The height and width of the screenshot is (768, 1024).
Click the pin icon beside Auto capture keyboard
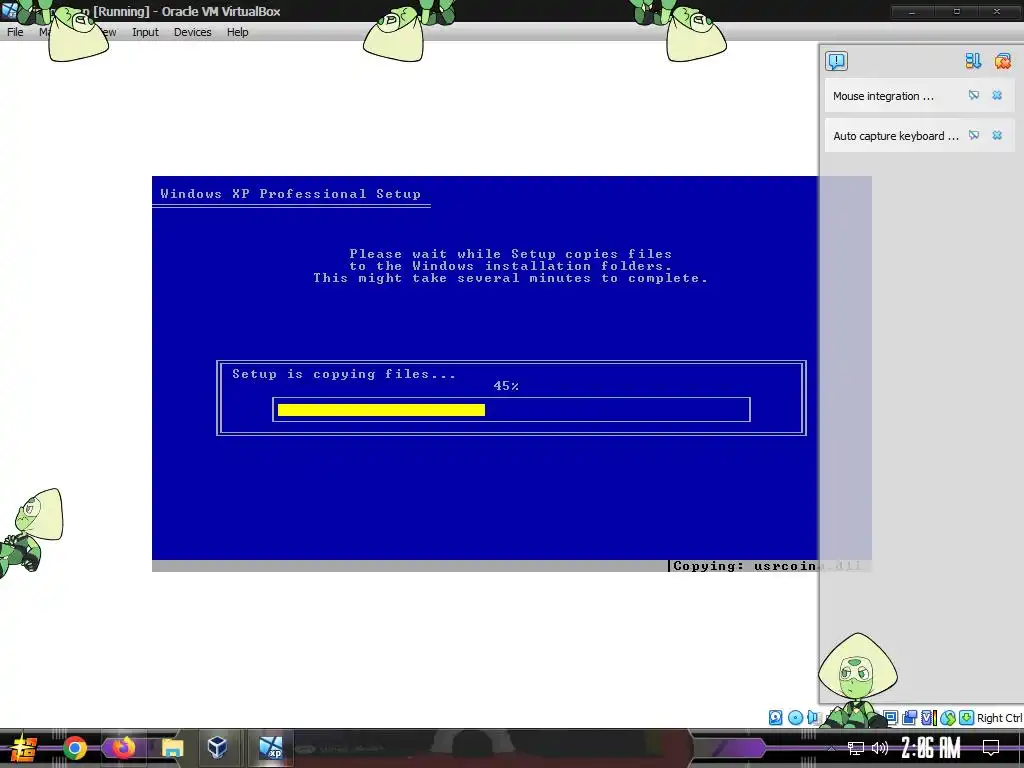tap(974, 135)
